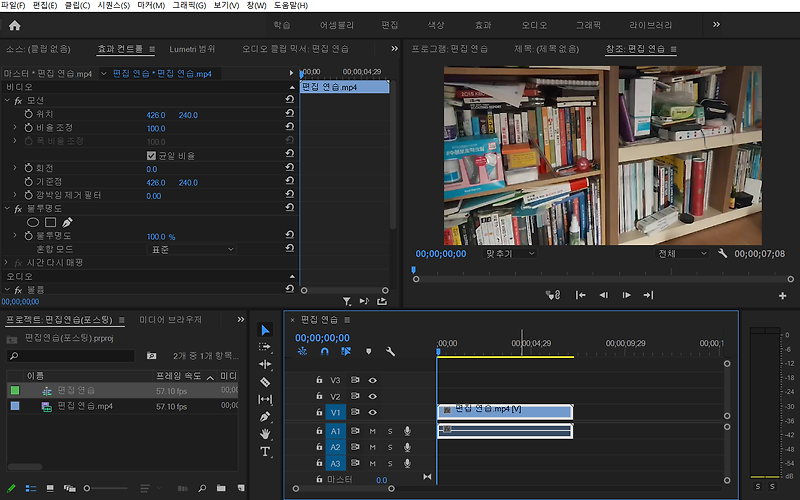Go to the Home screen icon
Viewport: 800px width, 500px height.
(15, 25)
